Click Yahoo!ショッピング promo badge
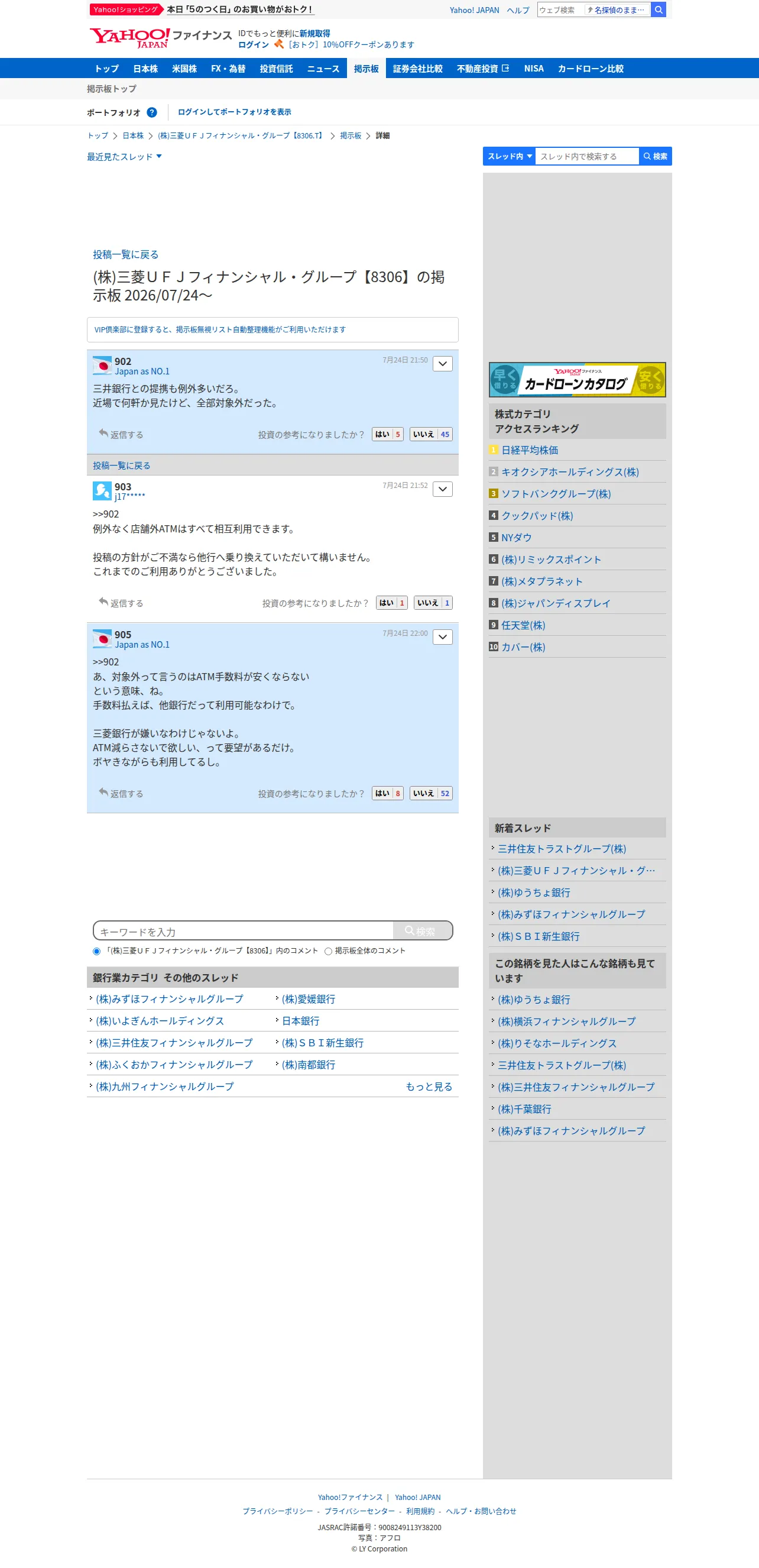Image resolution: width=759 pixels, height=1568 pixels. pyautogui.click(x=126, y=9)
